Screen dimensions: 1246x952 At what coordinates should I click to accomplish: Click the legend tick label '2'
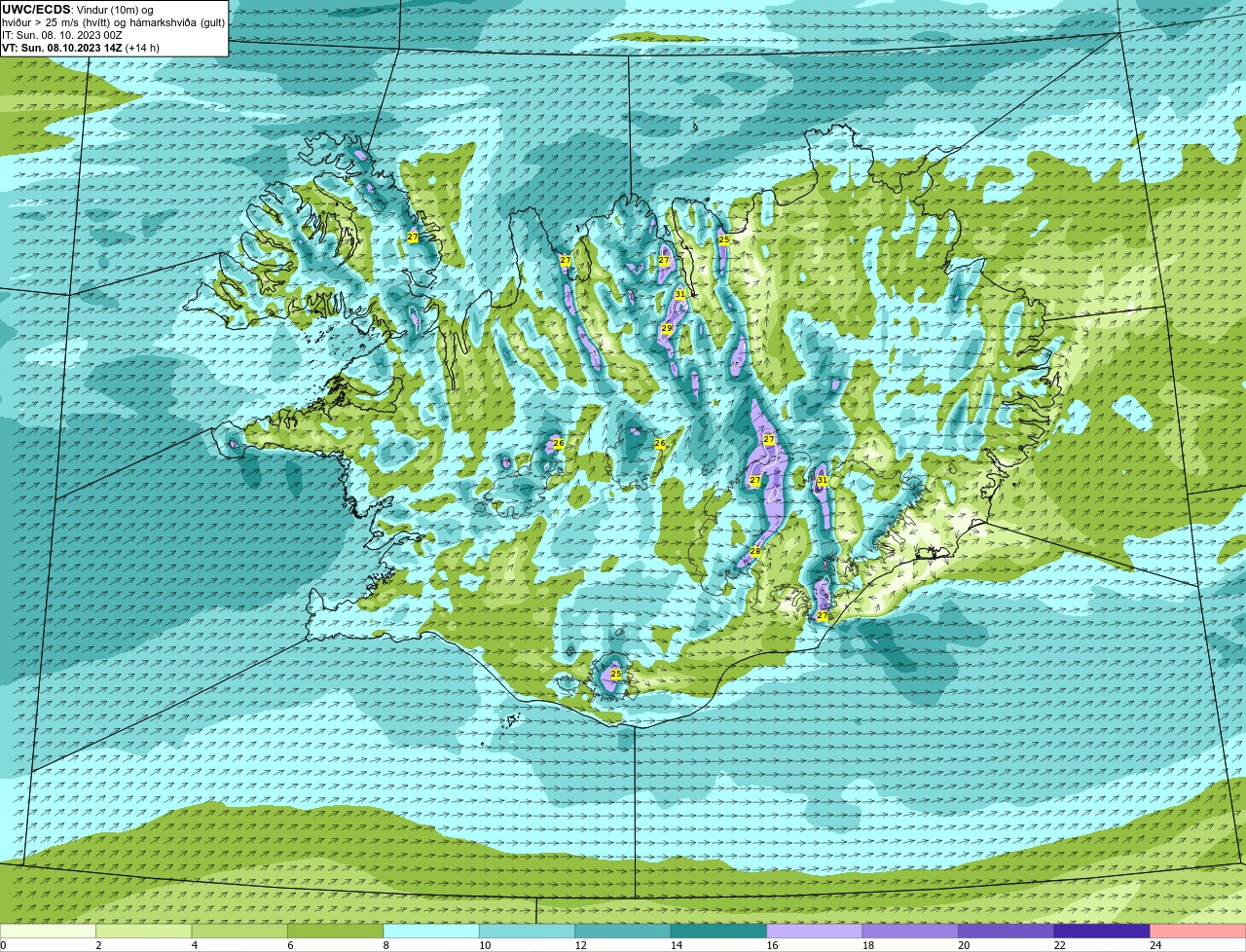pyautogui.click(x=98, y=945)
